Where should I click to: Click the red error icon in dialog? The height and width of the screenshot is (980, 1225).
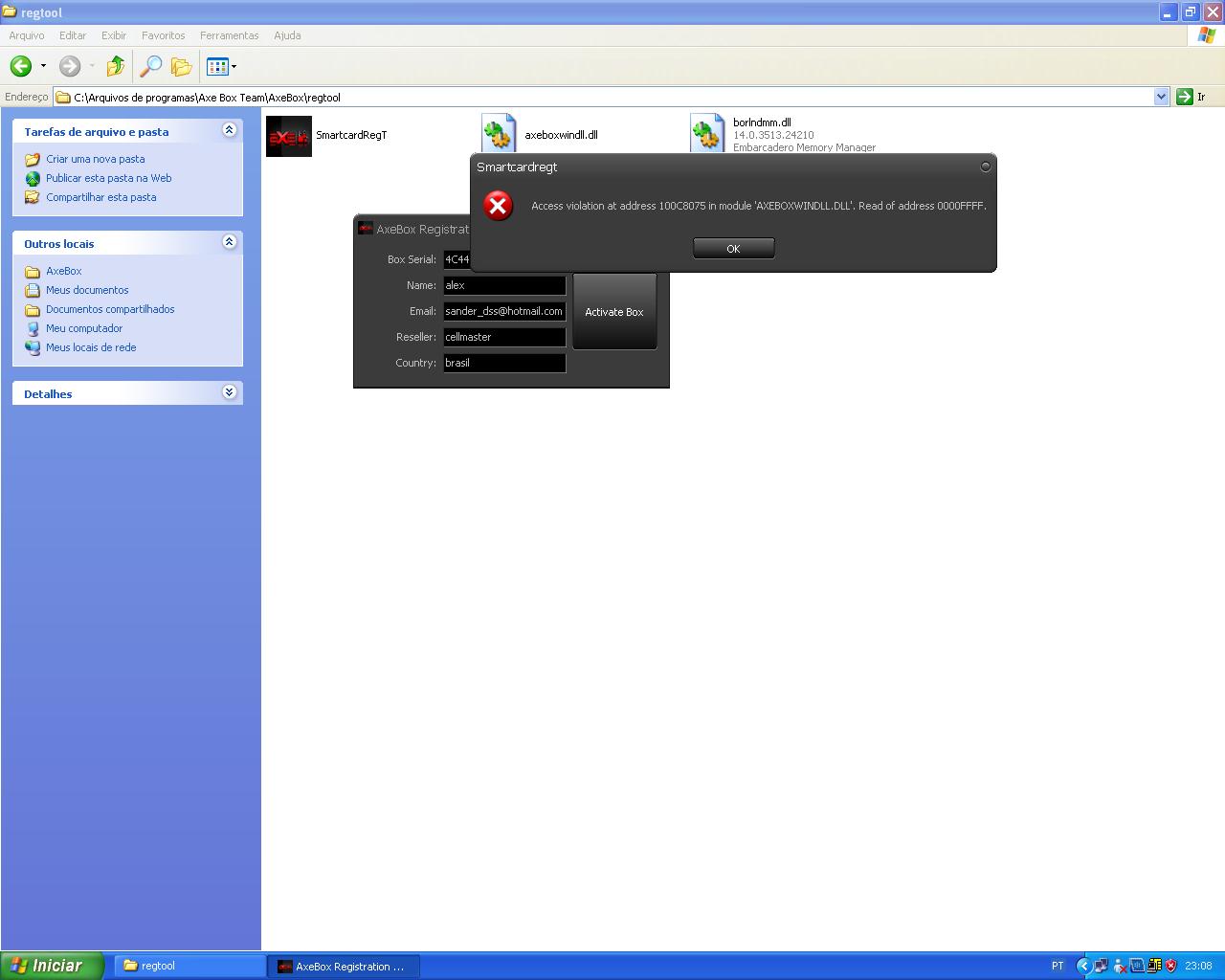498,206
